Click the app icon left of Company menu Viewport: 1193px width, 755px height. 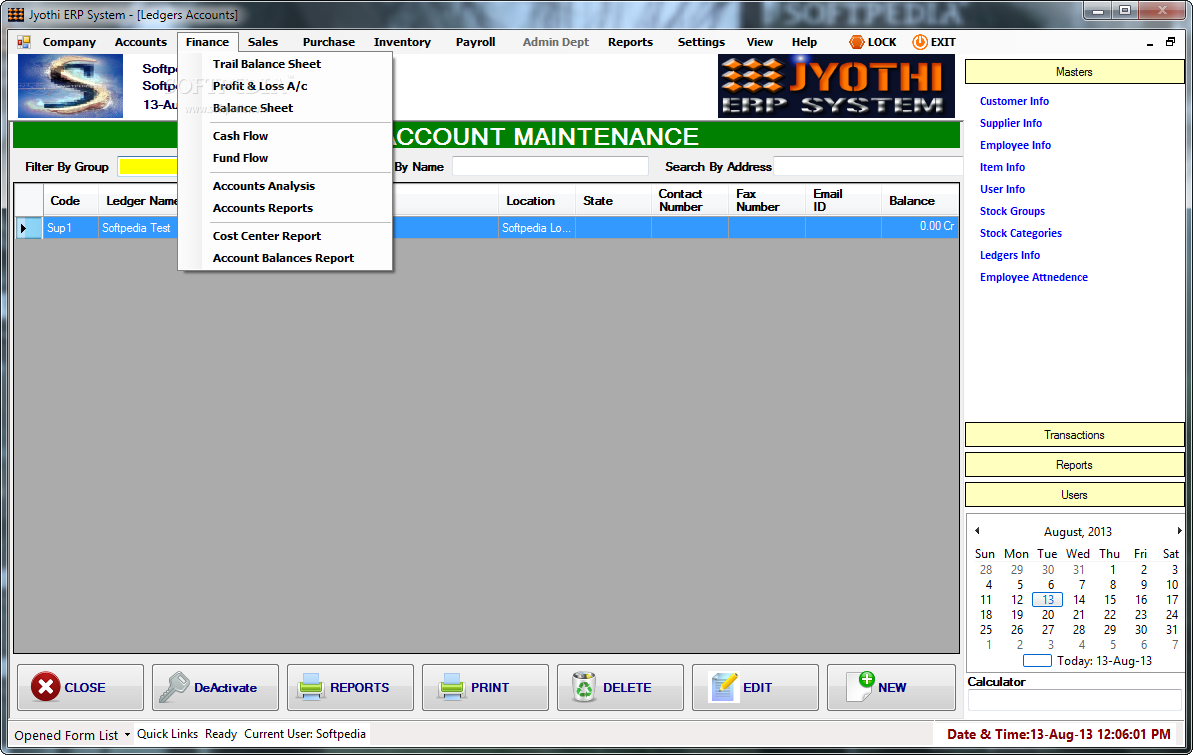point(24,42)
